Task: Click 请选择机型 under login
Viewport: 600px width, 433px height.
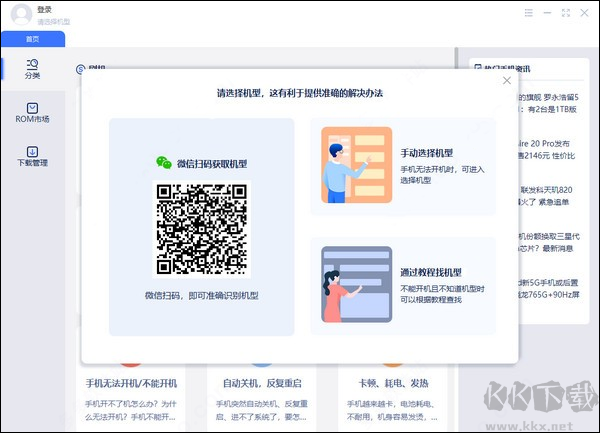Action: tap(54, 22)
